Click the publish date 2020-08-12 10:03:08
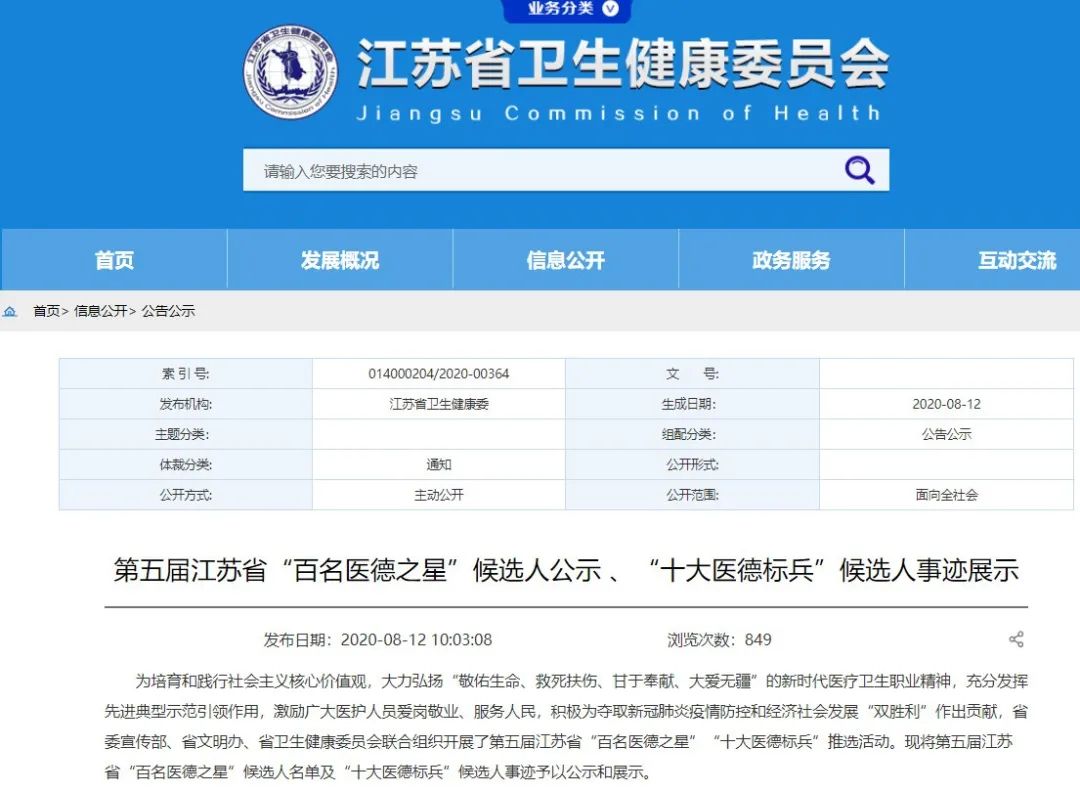Viewport: 1080px width, 792px height. tap(377, 640)
